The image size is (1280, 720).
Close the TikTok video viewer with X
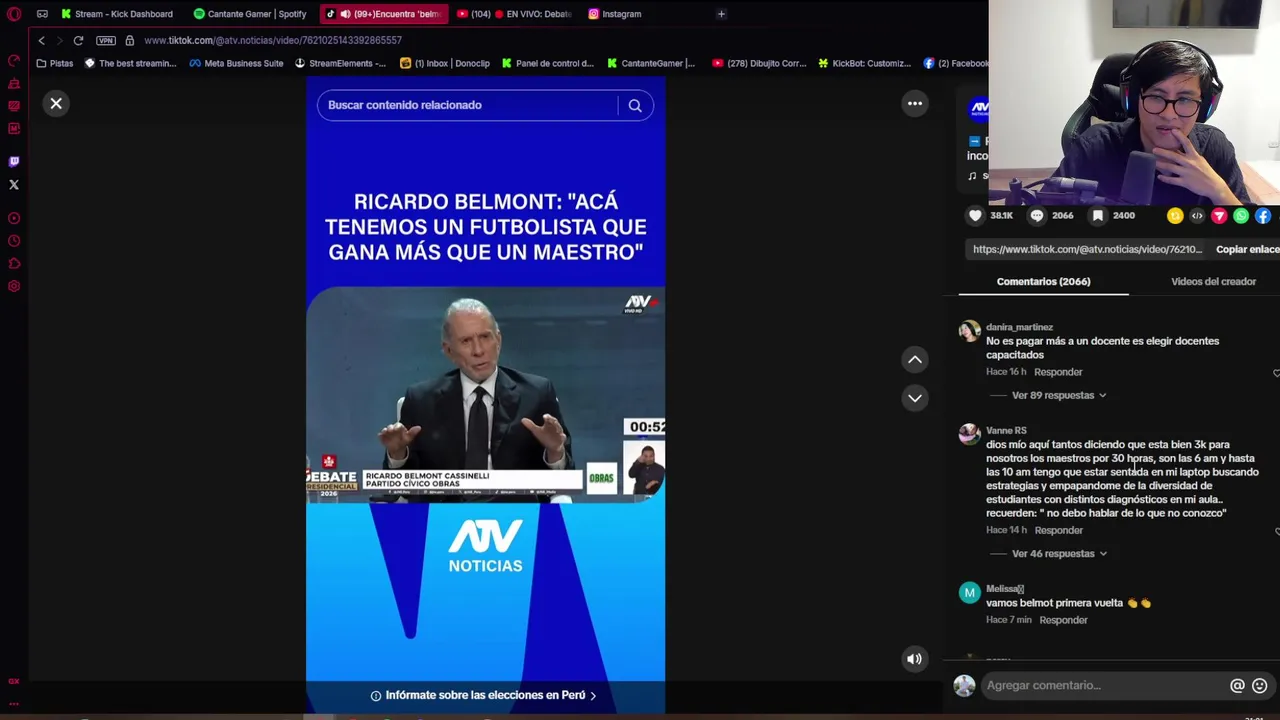click(56, 103)
